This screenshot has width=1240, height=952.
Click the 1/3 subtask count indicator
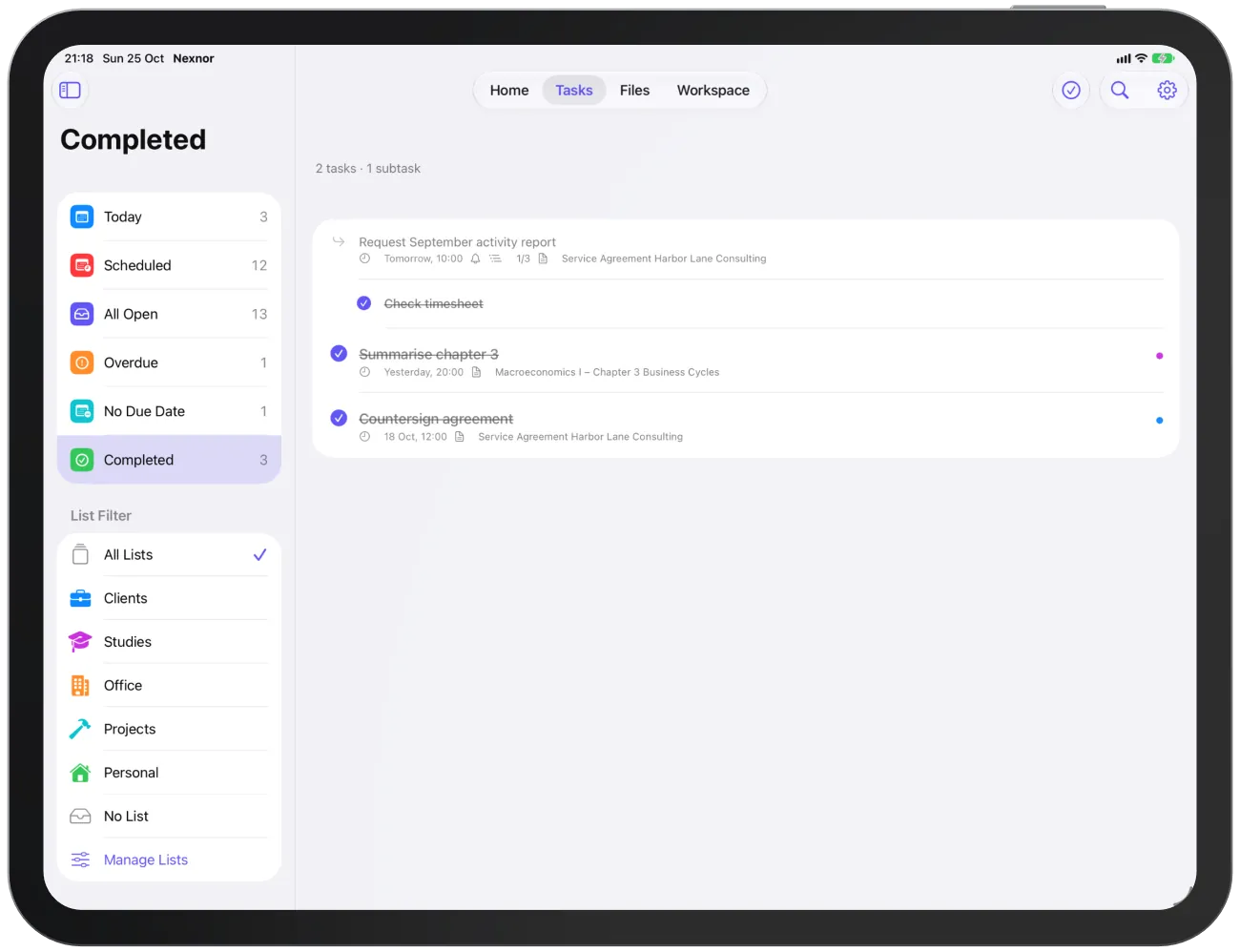point(523,259)
